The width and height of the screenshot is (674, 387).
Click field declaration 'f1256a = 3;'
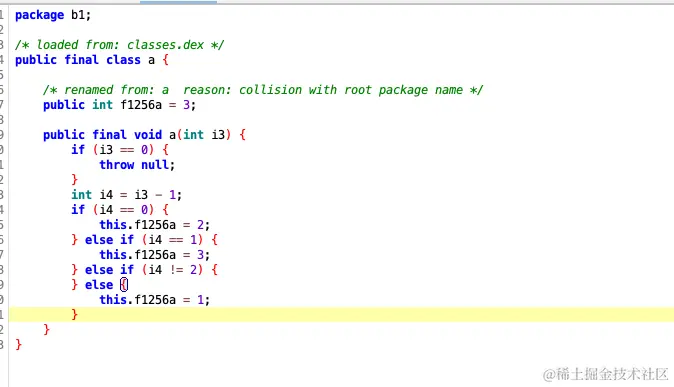[158, 105]
